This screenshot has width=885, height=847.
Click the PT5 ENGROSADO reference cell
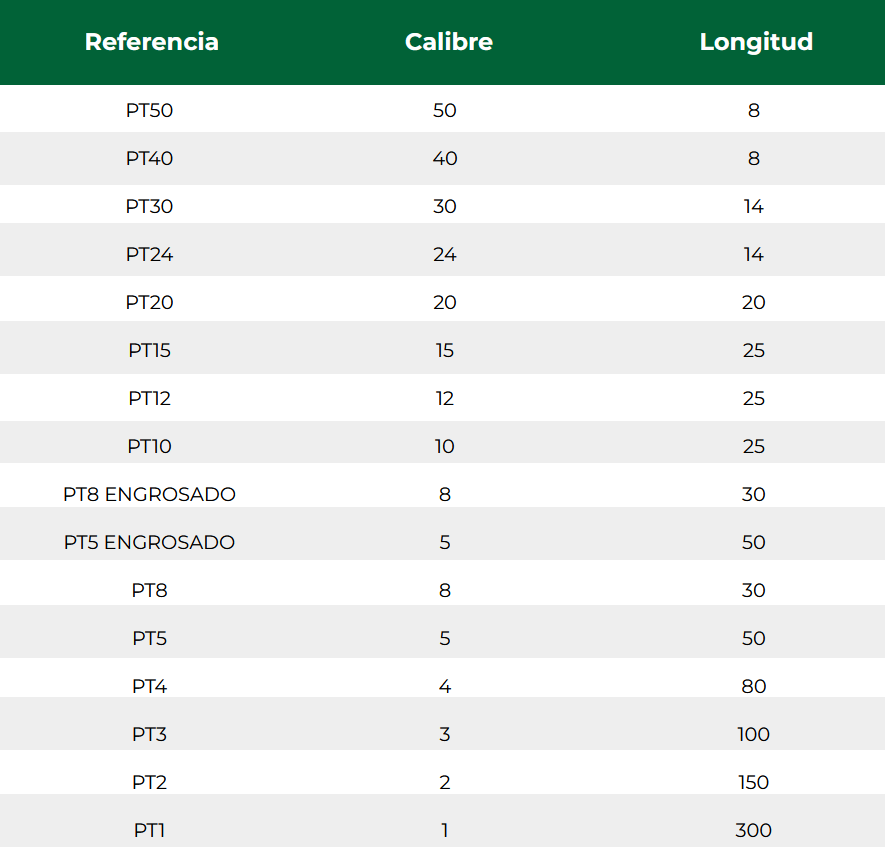point(149,542)
